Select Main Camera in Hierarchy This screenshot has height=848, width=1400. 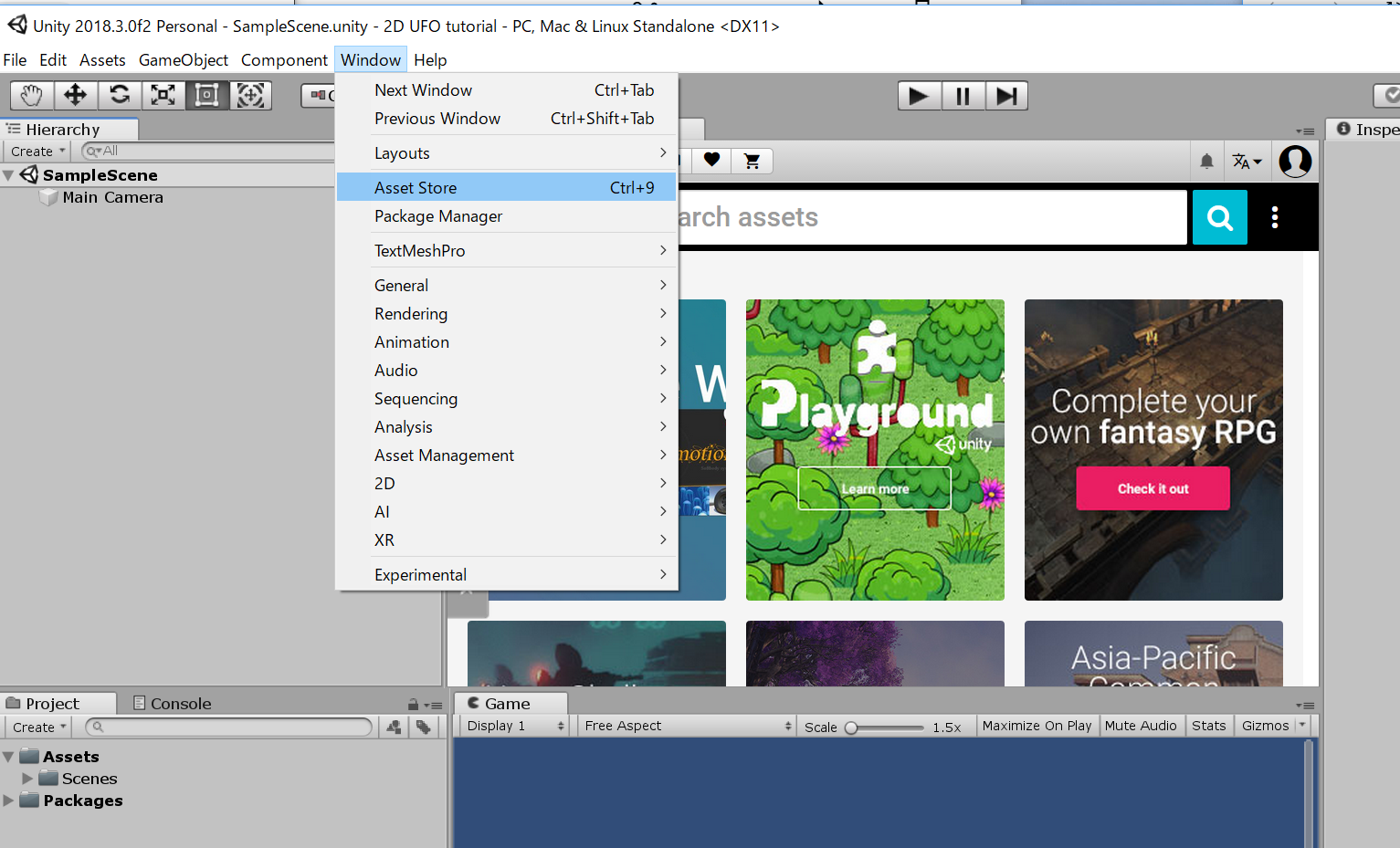tap(112, 197)
